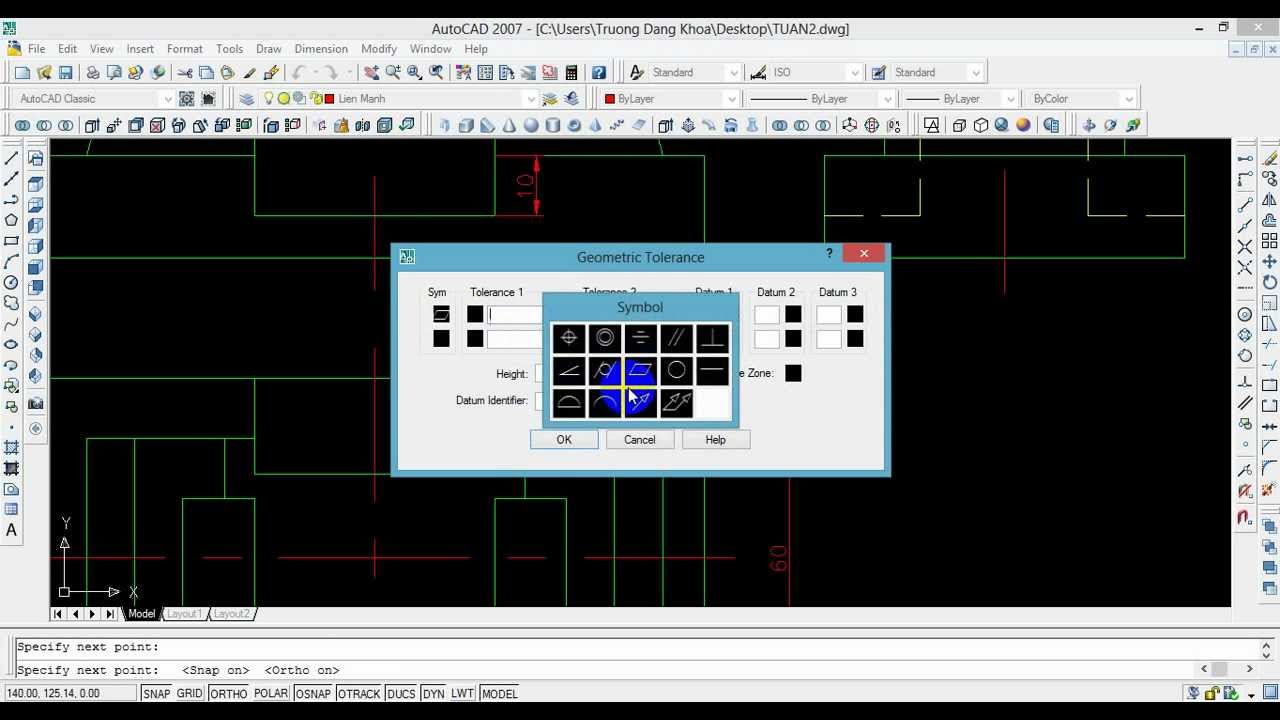1280x720 pixels.
Task: Click the second Sym box (blank)
Action: tap(441, 339)
